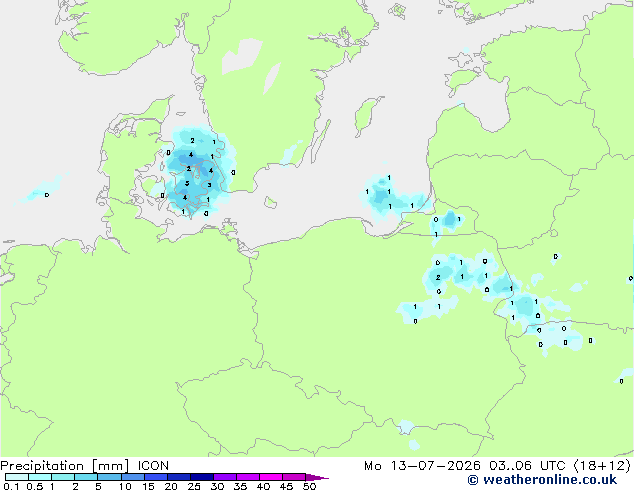
Task: Click the legend label '0.1'
Action: click(11, 486)
